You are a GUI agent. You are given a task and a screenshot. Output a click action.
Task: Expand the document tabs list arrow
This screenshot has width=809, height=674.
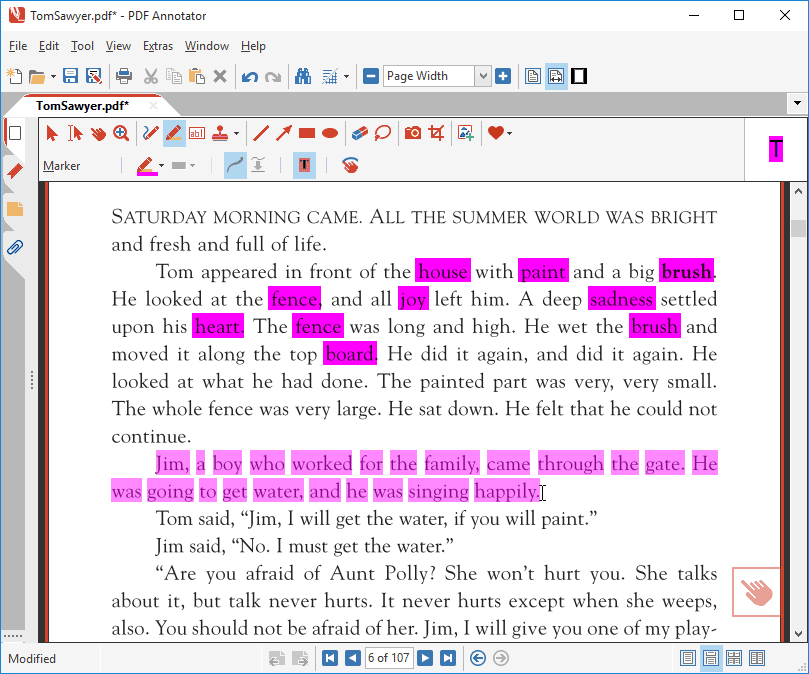click(x=798, y=103)
